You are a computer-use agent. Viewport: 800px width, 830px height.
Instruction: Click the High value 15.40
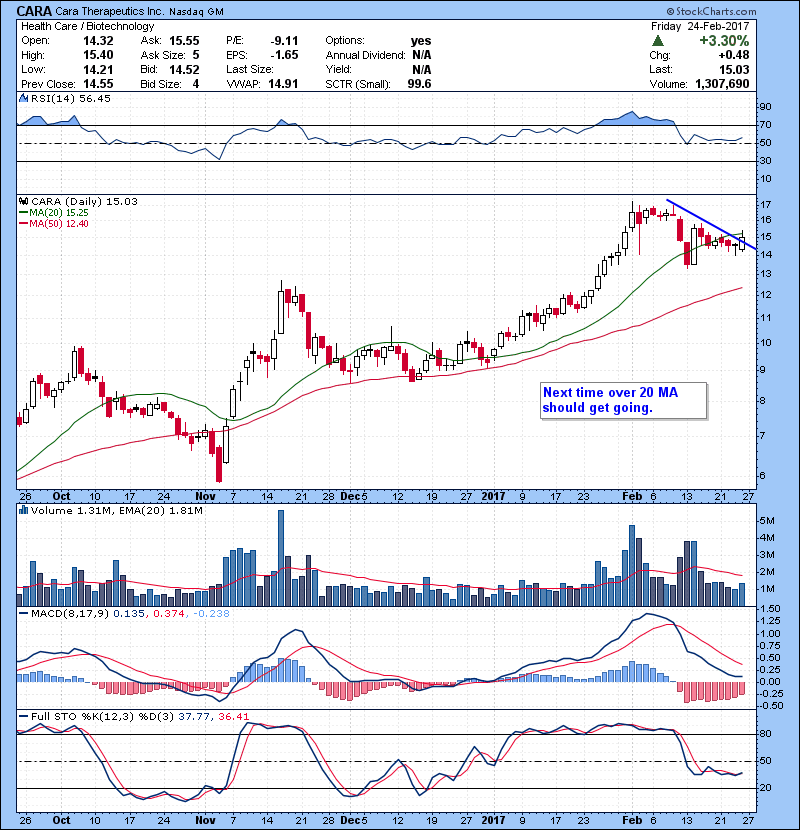pos(98,55)
